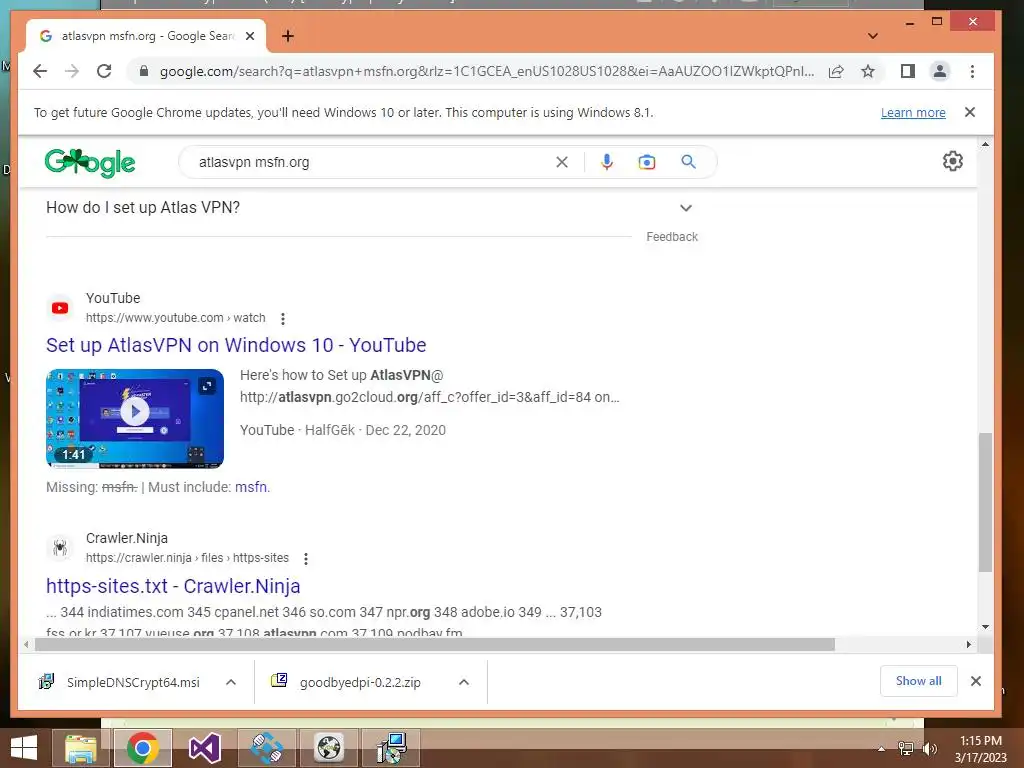The image size is (1024, 768).
Task: Open 'Set up AtlasVPN on Windows 10 - YouTube'
Action: 236,345
